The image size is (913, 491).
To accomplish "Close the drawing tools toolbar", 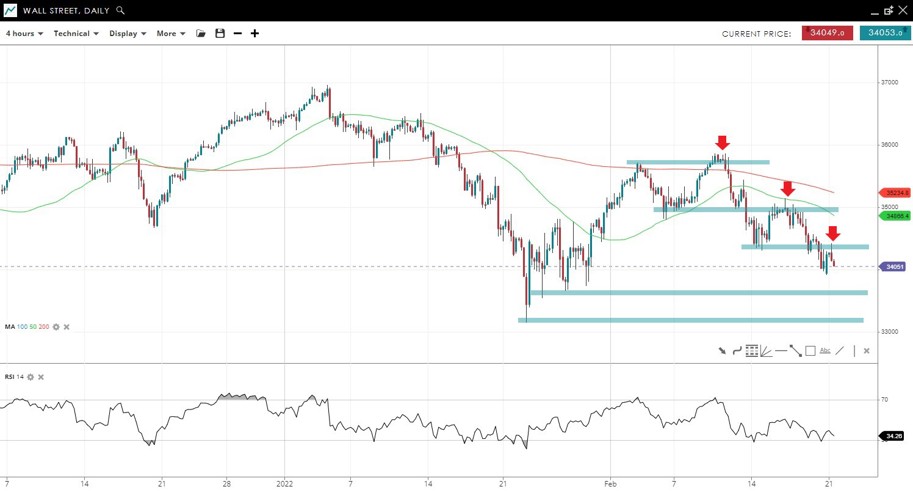I will pyautogui.click(x=866, y=351).
